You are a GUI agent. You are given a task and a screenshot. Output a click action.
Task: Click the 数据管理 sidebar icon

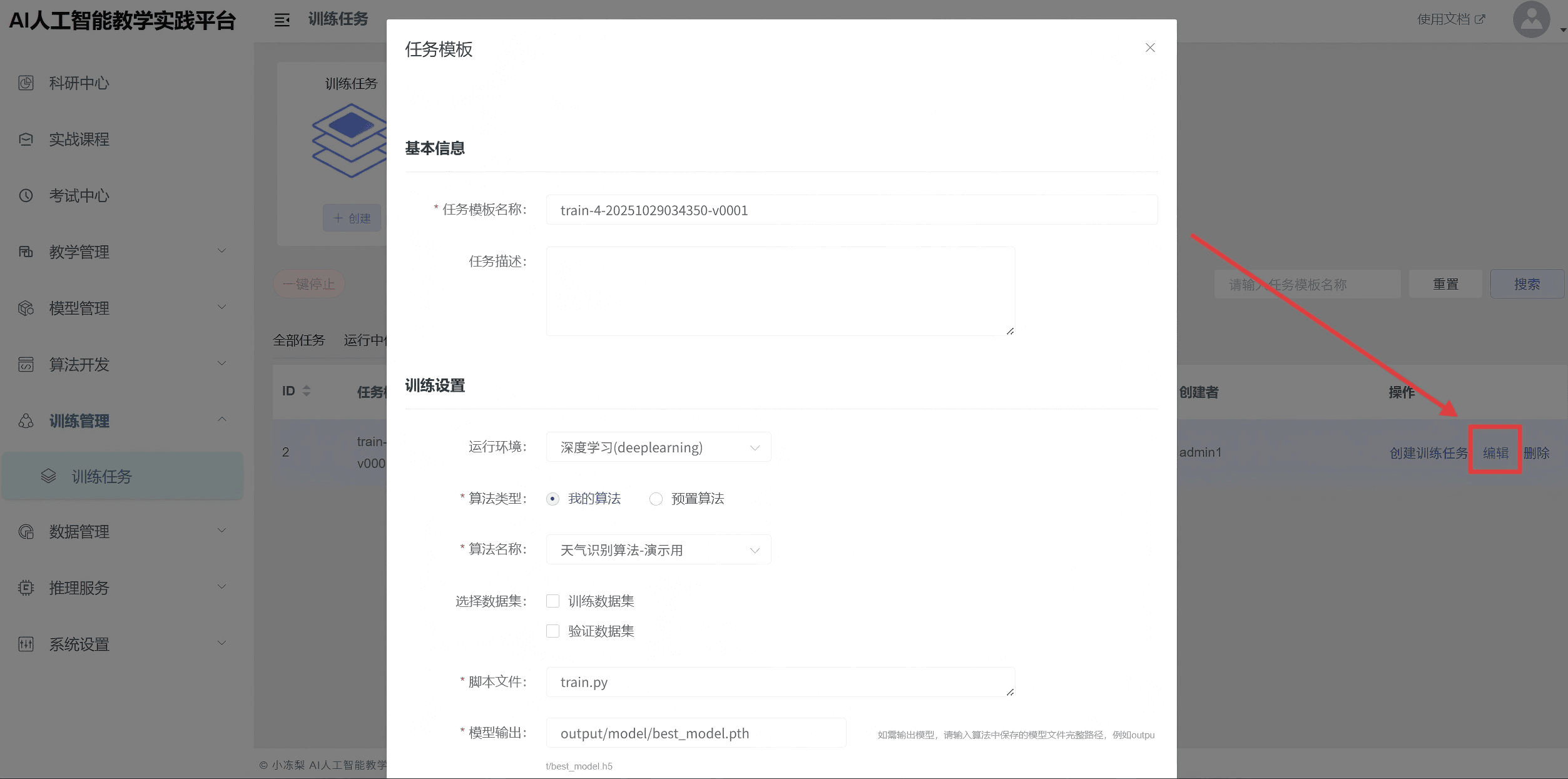[x=26, y=531]
